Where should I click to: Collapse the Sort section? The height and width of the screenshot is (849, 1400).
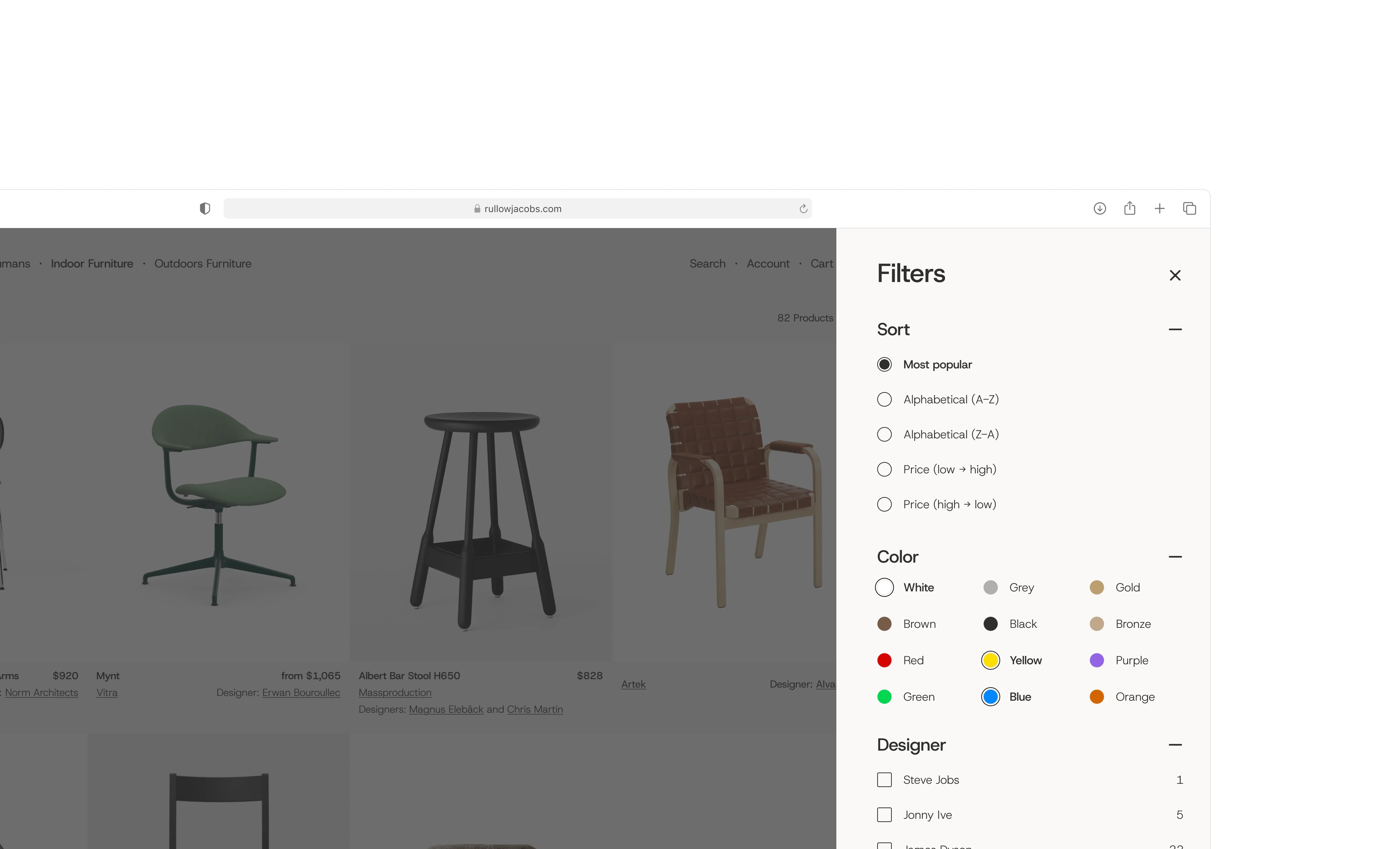point(1175,329)
